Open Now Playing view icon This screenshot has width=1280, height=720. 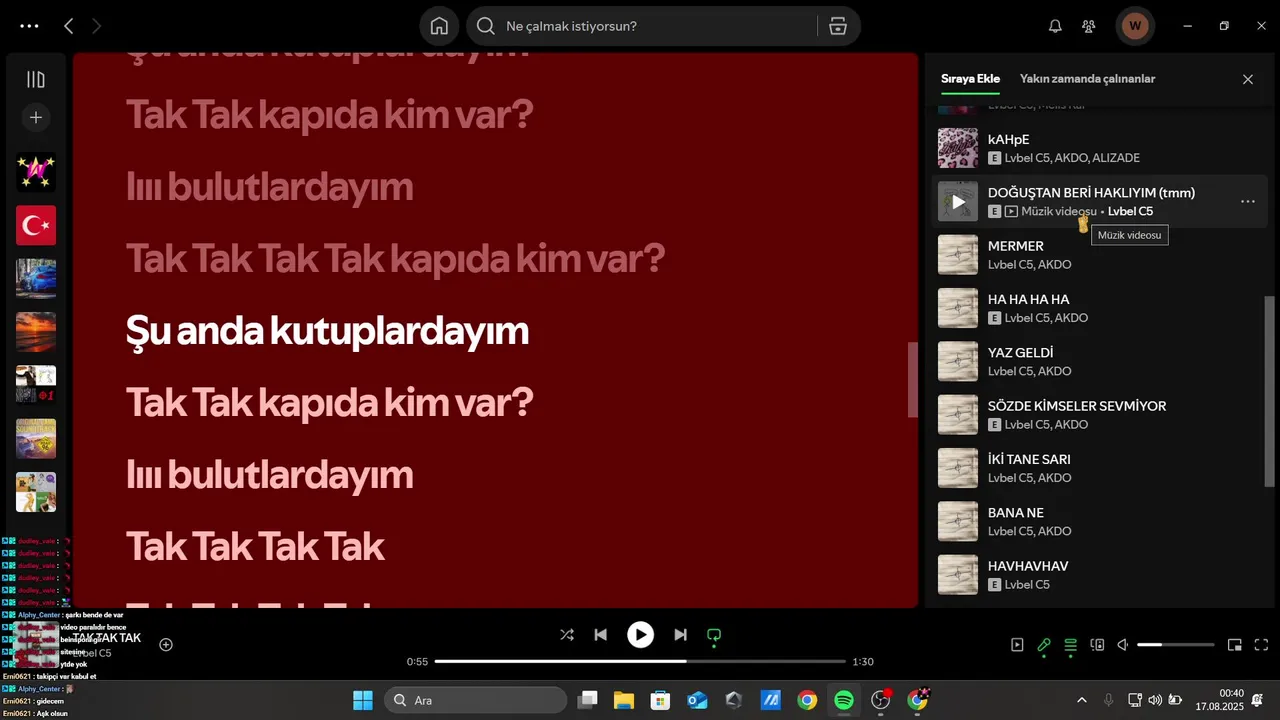click(1017, 645)
